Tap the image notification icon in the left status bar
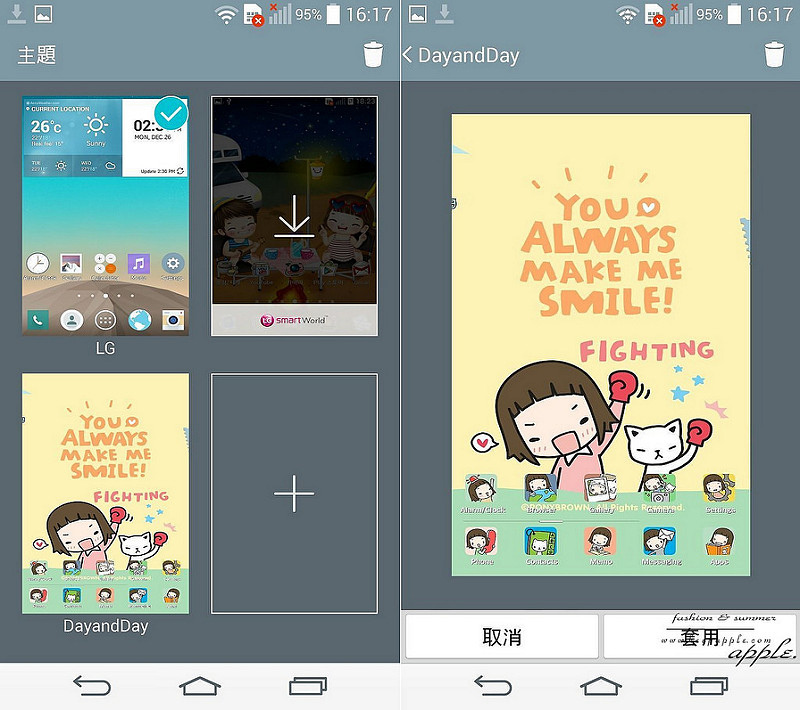The height and width of the screenshot is (710, 800). pos(43,14)
